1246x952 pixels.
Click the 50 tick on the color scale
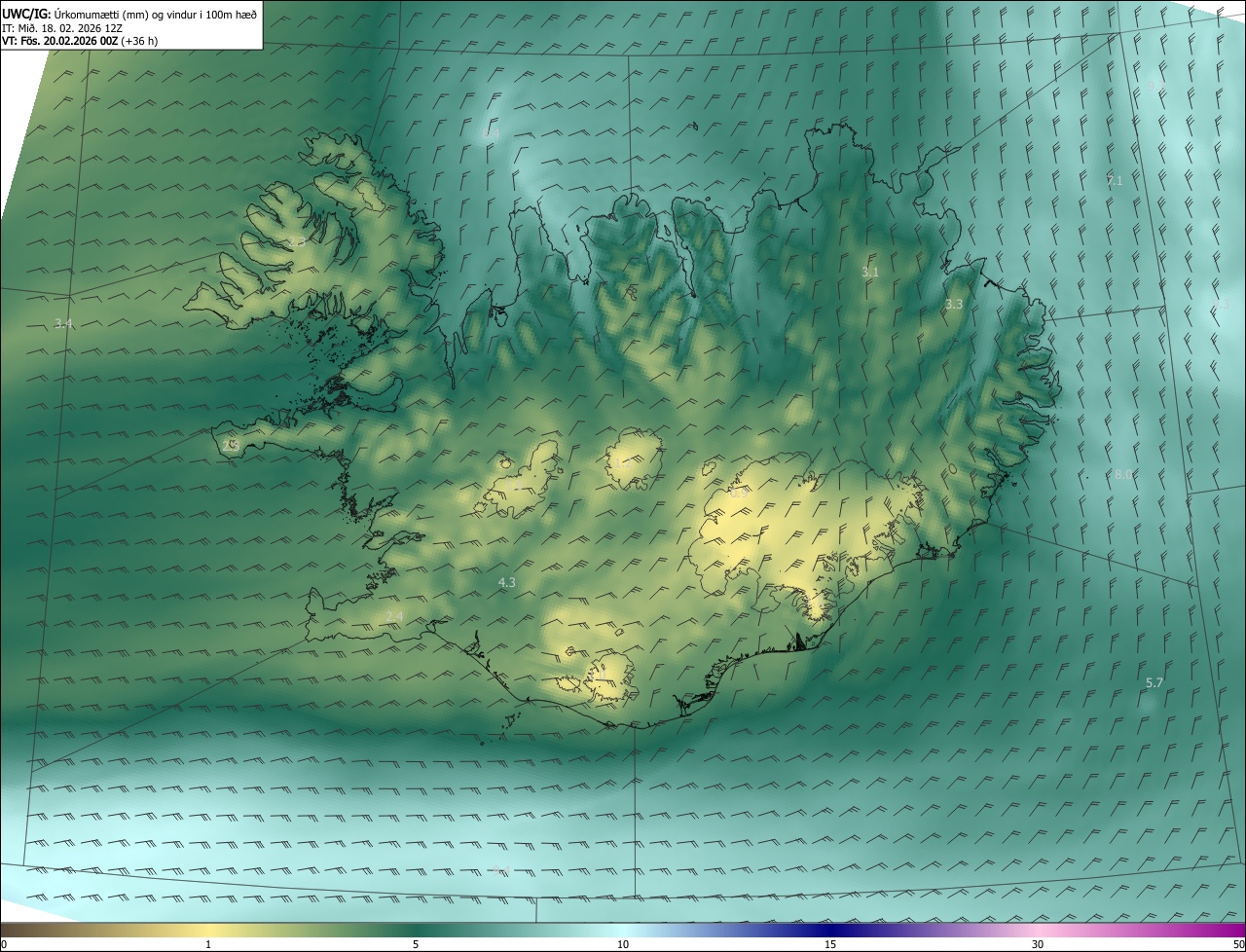point(1238,944)
